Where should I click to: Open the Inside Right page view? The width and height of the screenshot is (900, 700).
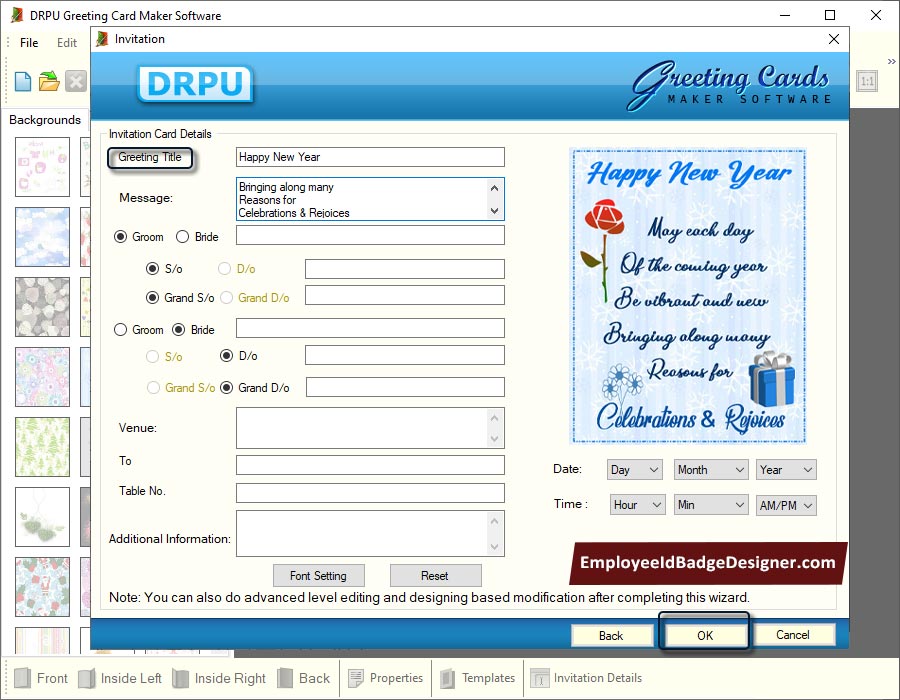tap(219, 678)
